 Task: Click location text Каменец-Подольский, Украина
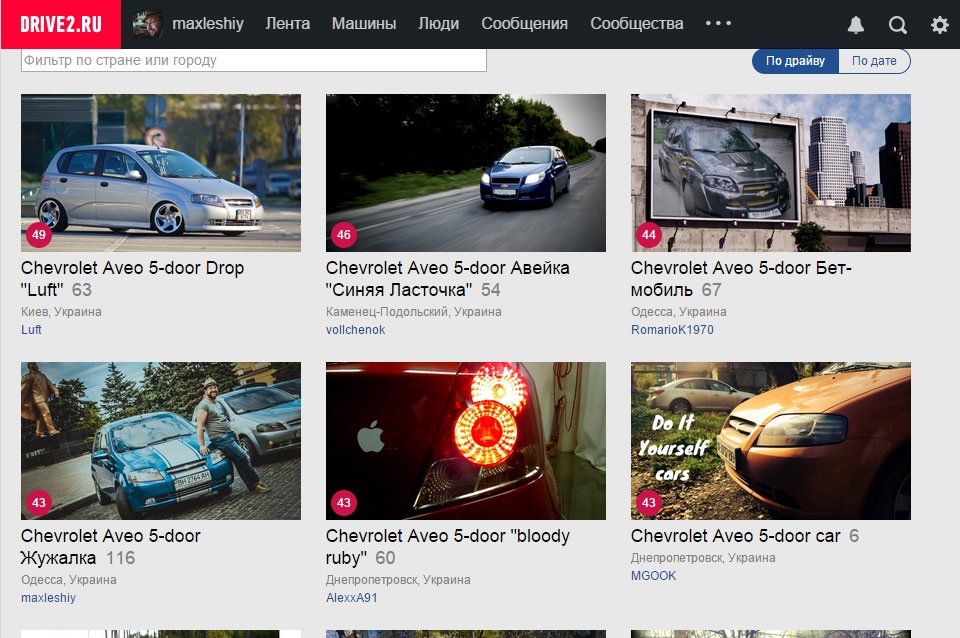point(414,312)
